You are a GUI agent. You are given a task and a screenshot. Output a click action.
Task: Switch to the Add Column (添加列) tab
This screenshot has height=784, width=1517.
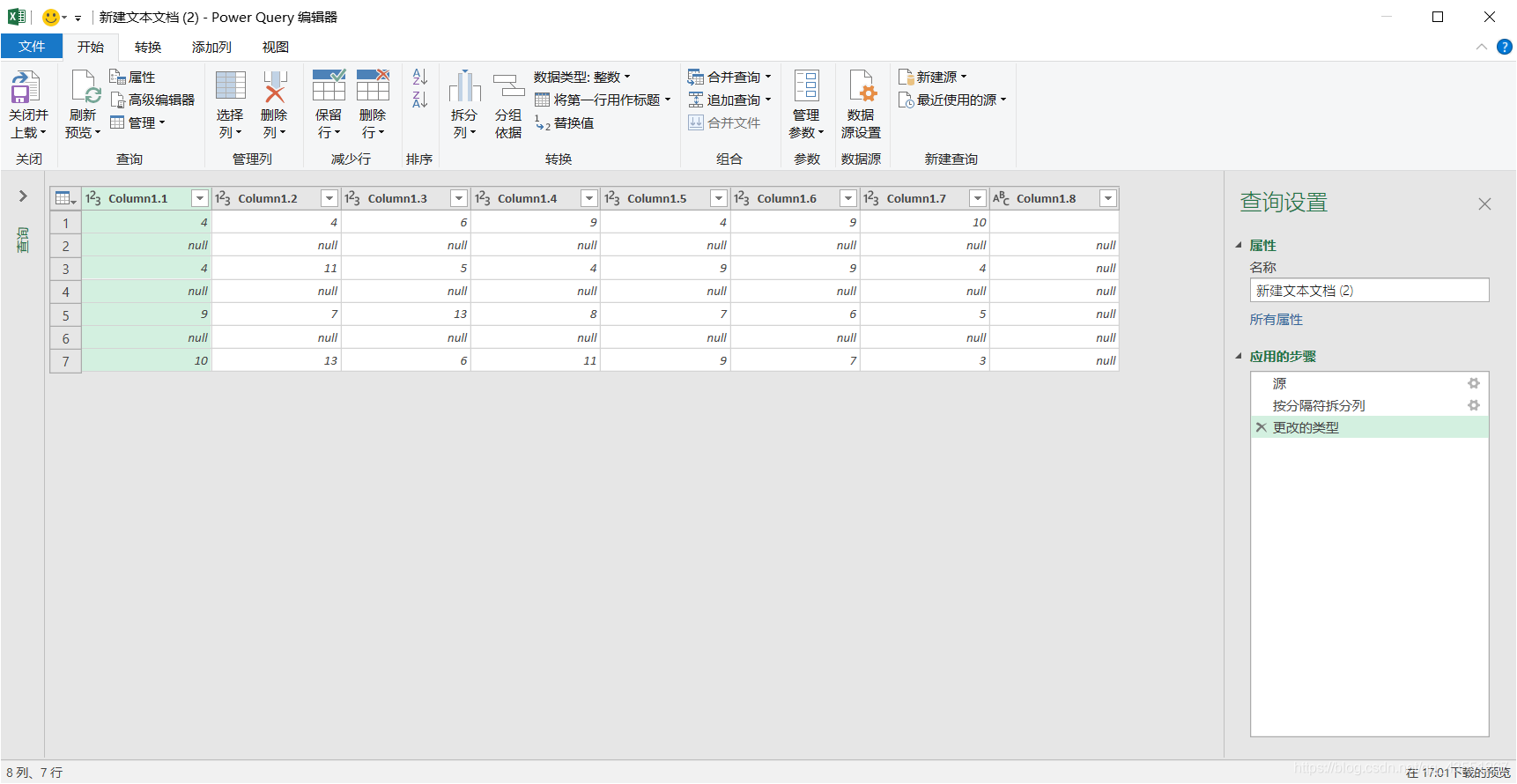point(211,47)
